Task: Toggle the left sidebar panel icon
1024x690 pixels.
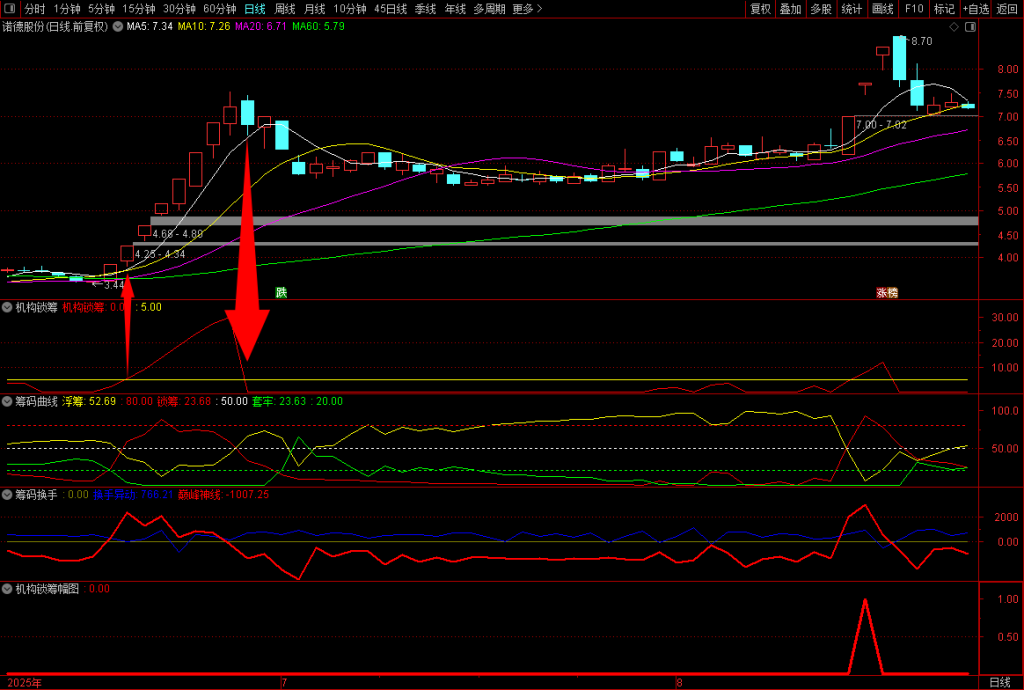Action: click(11, 9)
